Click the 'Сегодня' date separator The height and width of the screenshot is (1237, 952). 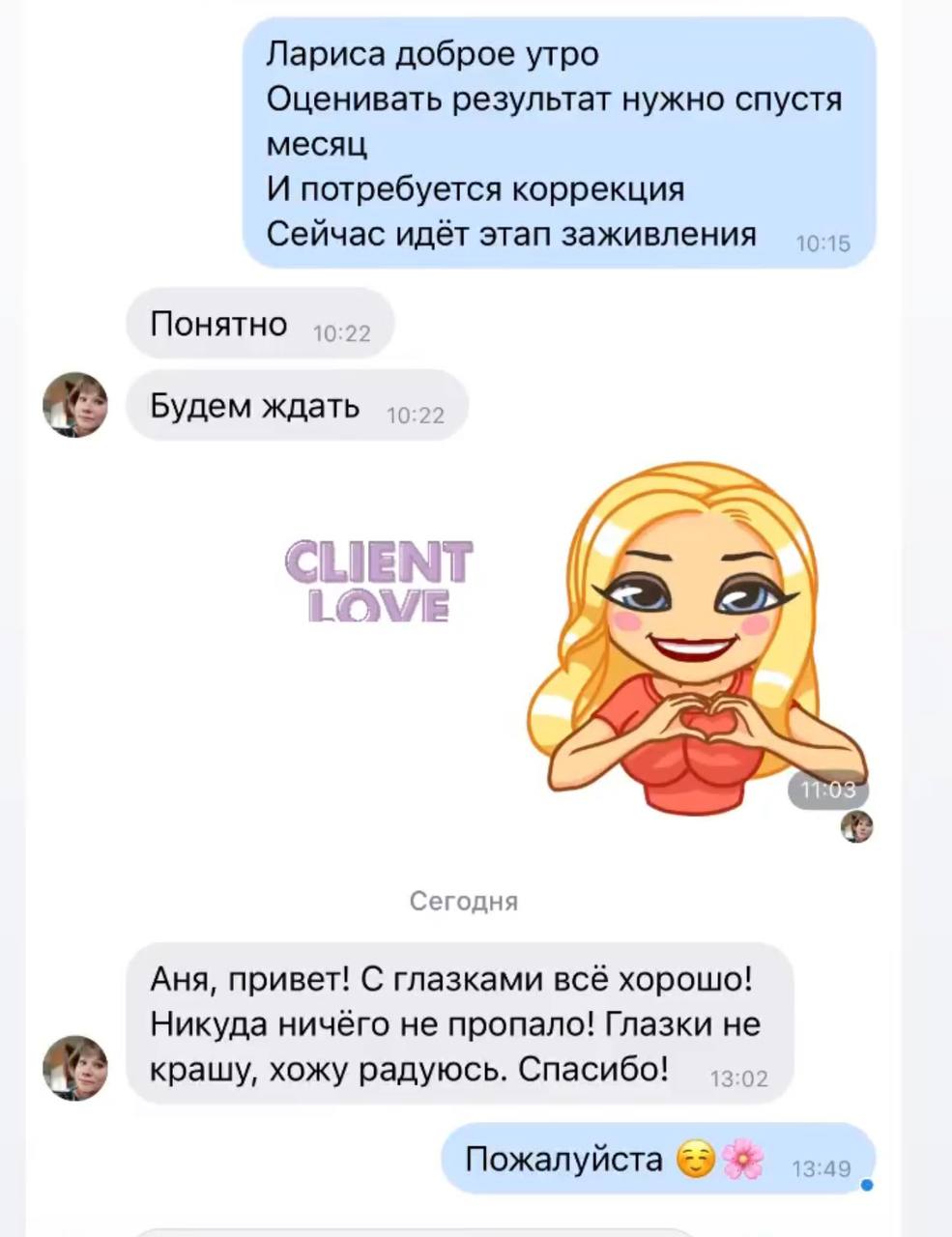(x=464, y=902)
